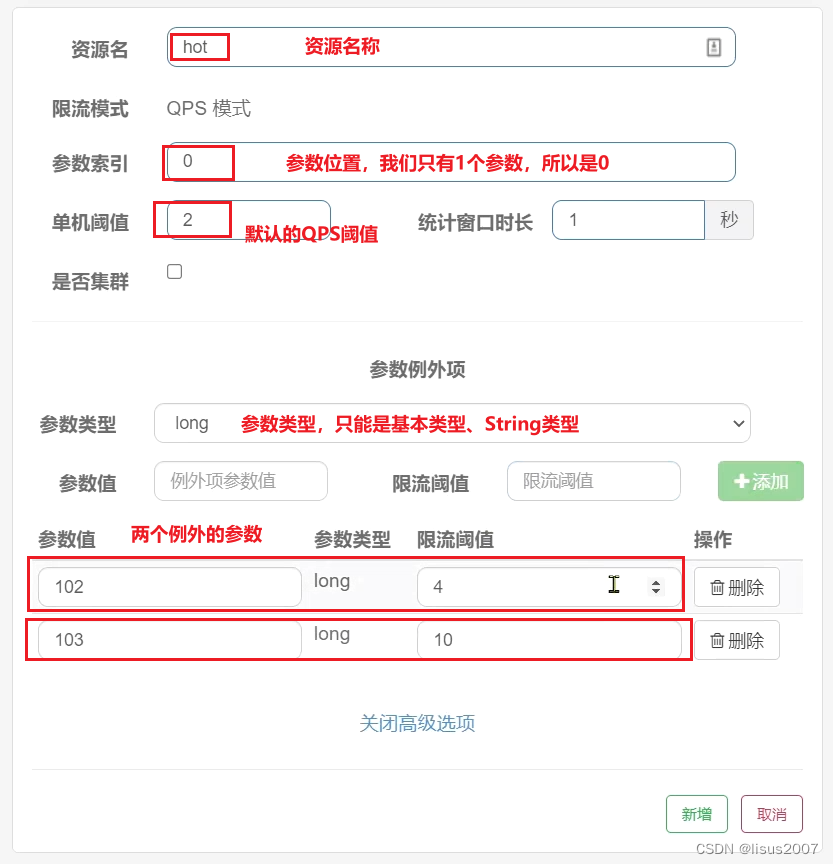Click the 统计窗口时长 input showing 1
The height and width of the screenshot is (864, 833).
pos(628,220)
